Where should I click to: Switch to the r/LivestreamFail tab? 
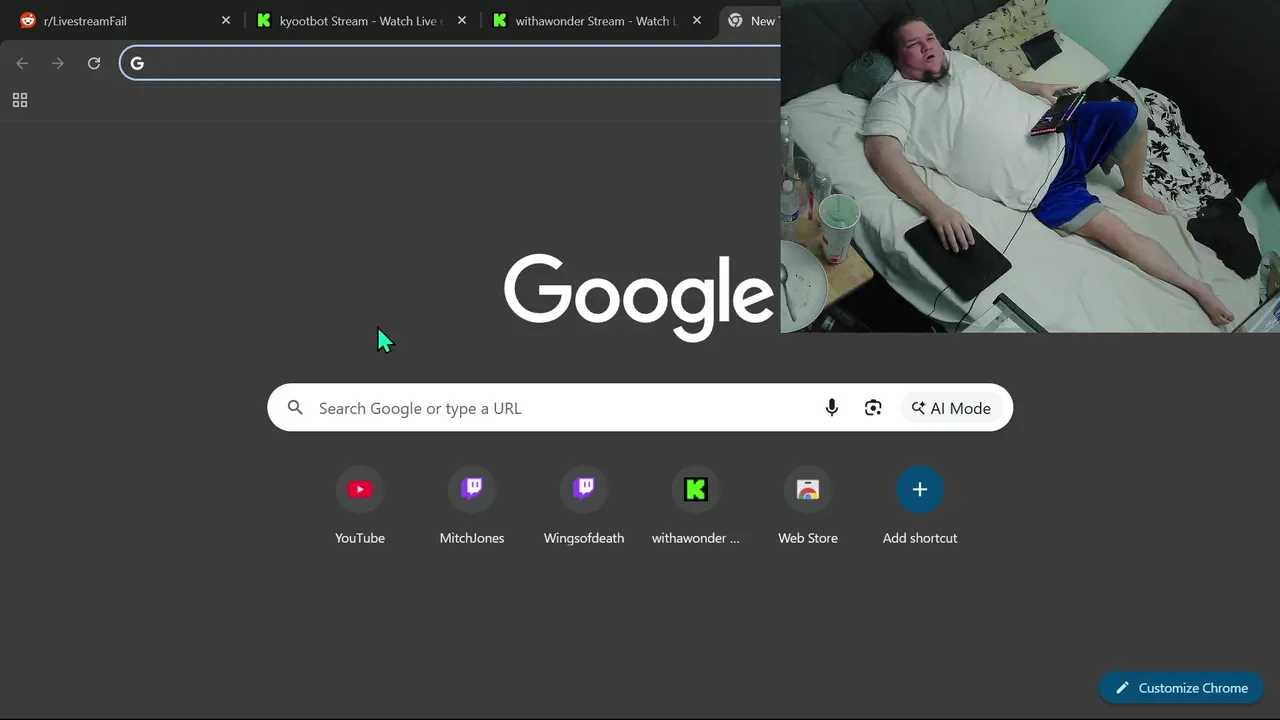(x=124, y=21)
